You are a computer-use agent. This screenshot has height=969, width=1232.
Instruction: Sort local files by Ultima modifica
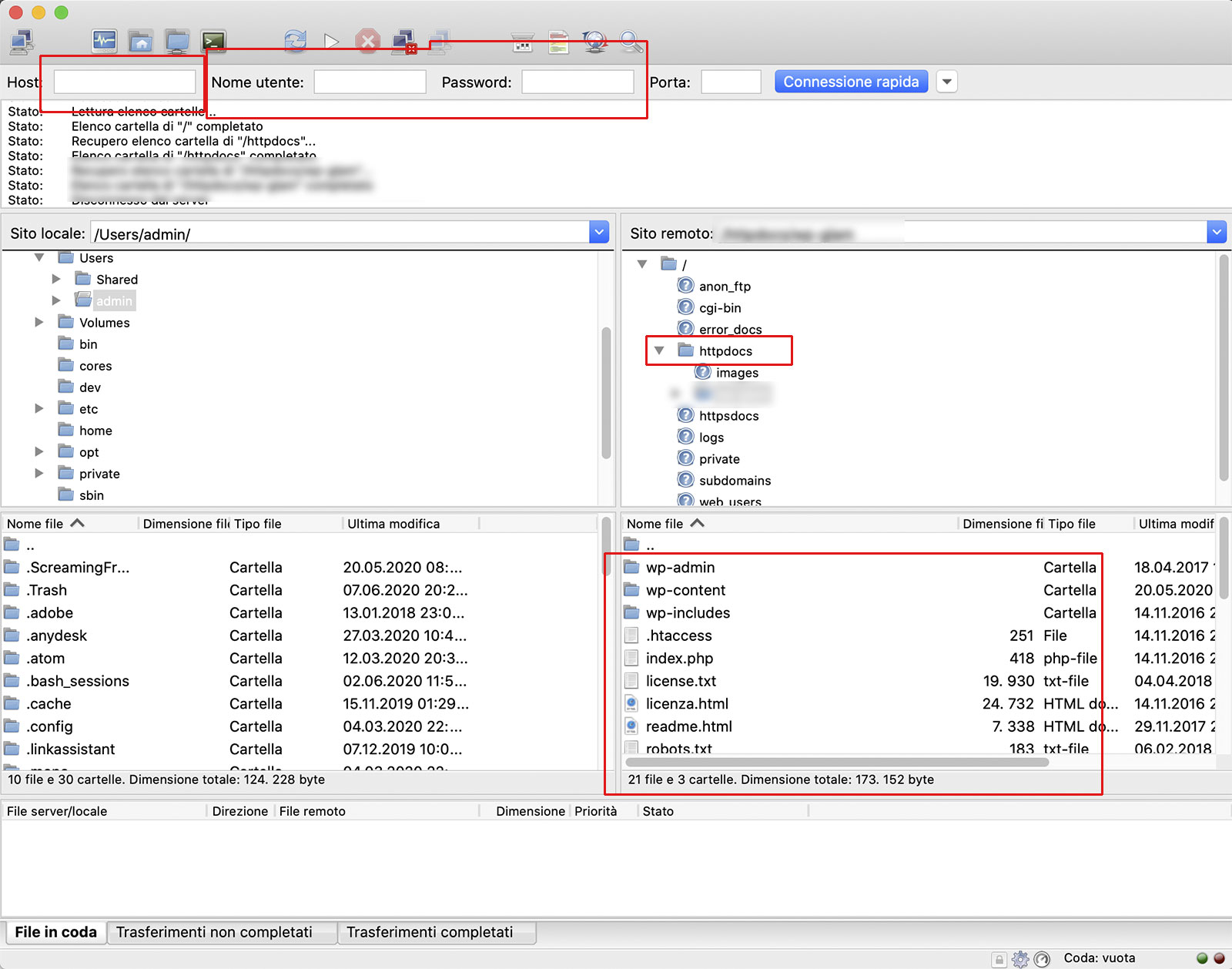coord(393,524)
